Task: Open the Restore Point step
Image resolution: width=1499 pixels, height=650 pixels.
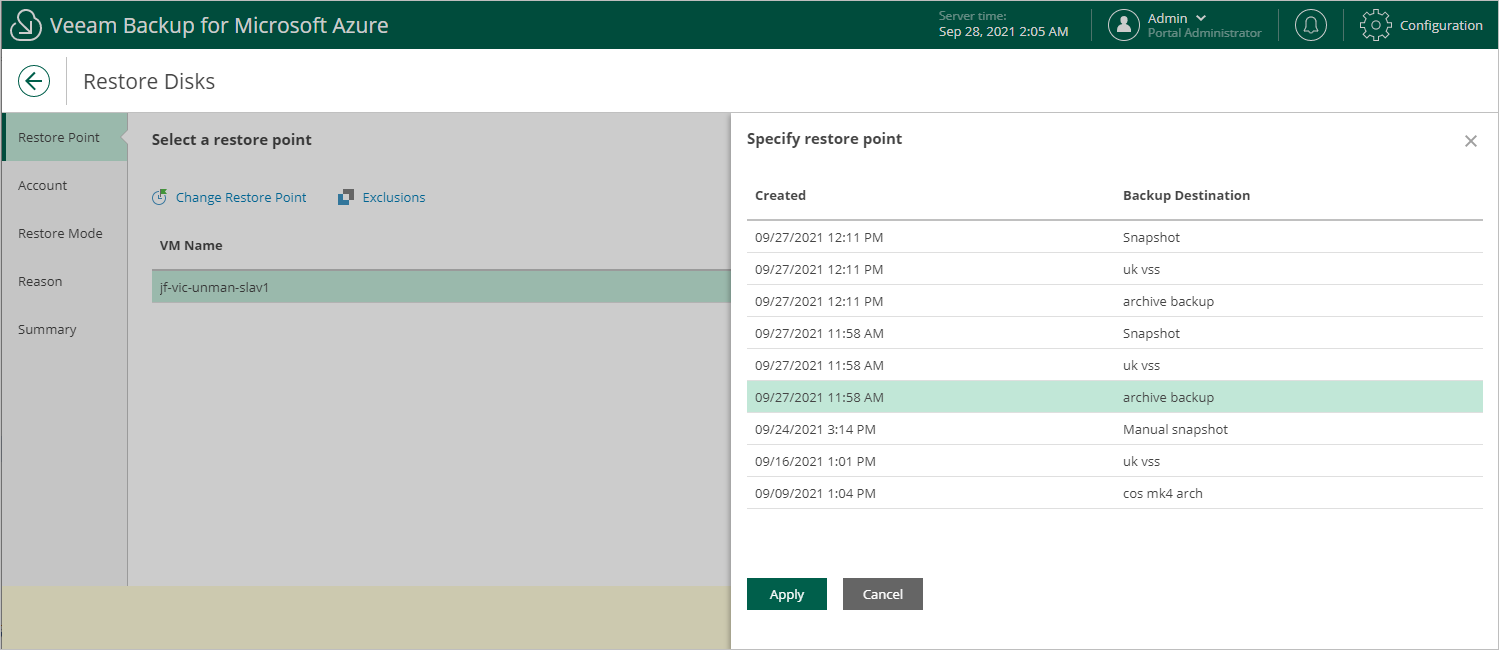Action: [x=65, y=137]
